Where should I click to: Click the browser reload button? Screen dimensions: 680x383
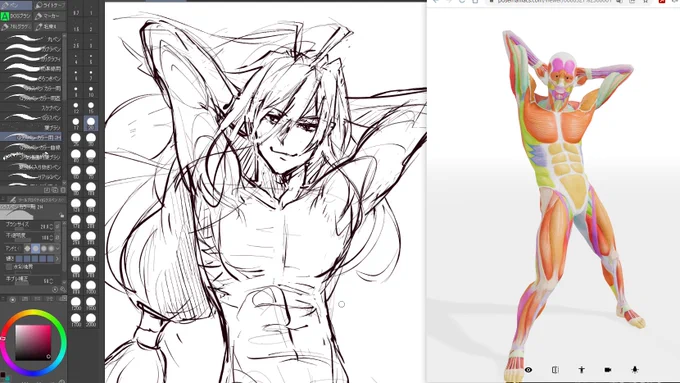click(x=462, y=2)
